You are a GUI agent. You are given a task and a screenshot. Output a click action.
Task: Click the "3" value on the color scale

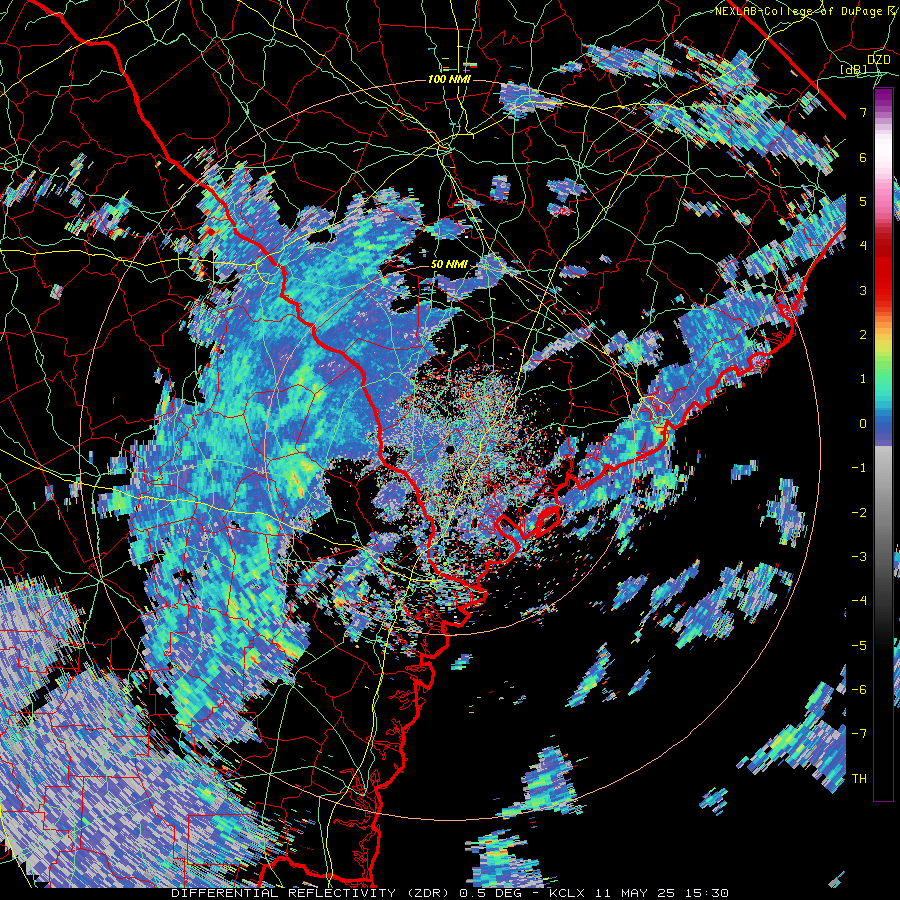863,290
